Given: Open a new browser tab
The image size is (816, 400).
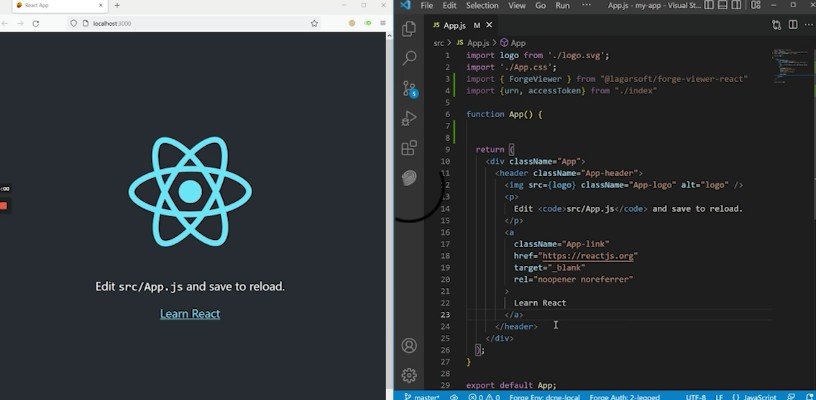Looking at the screenshot, I should pyautogui.click(x=117, y=5).
